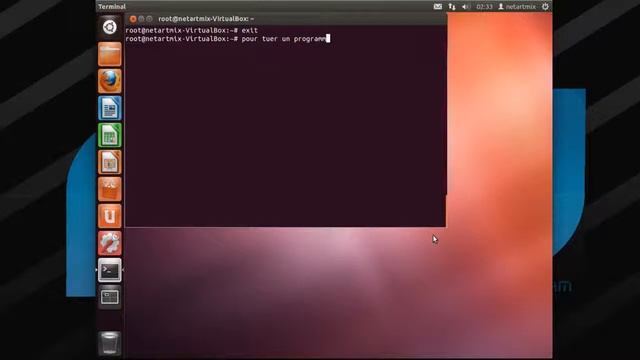
Task: Open the netartmix user menu
Action: (517, 7)
